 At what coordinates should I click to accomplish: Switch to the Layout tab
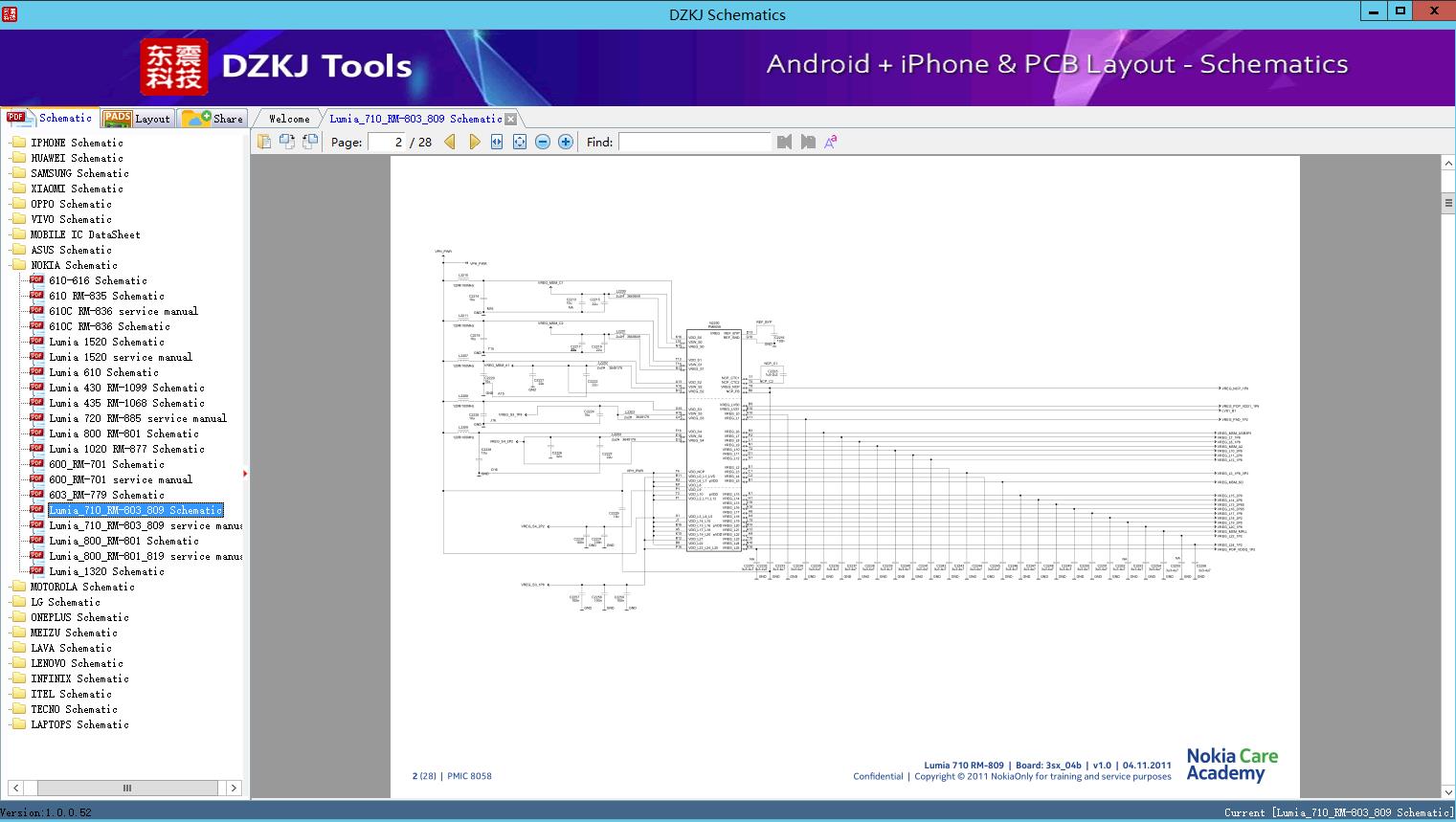click(138, 119)
